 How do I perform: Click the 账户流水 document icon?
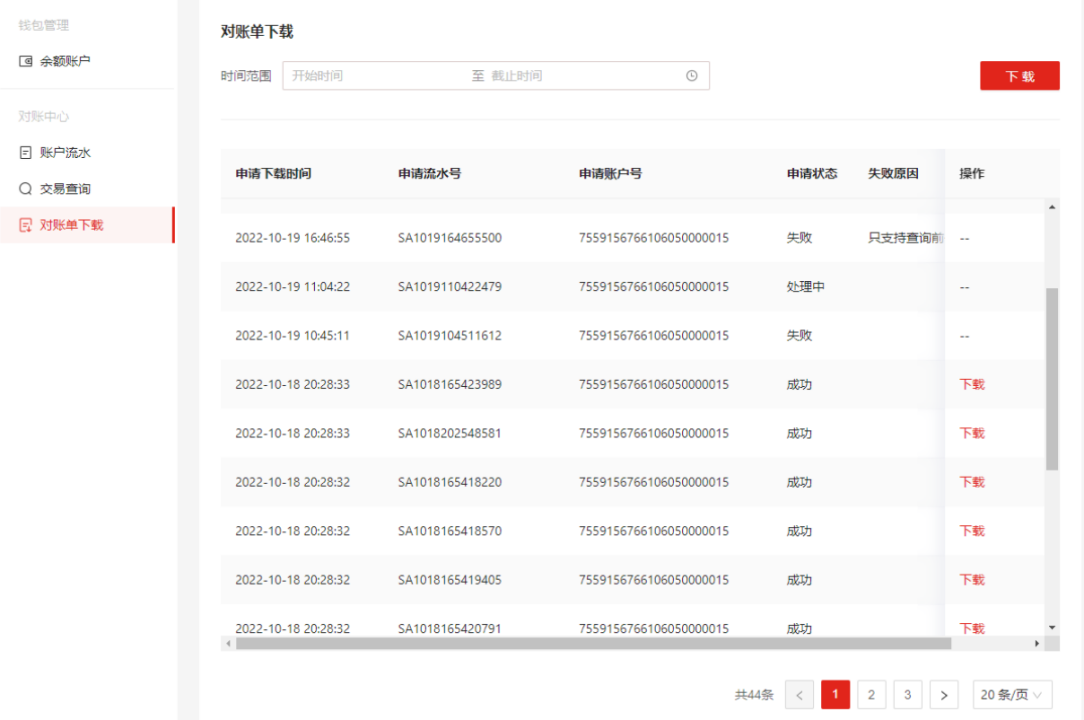(x=26, y=152)
